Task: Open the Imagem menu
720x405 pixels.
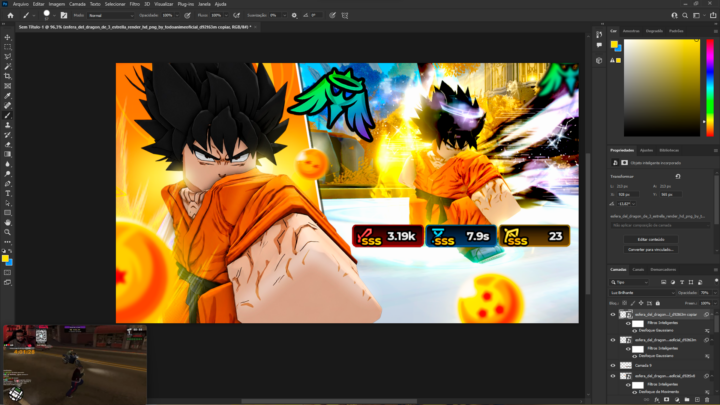Action: 57,4
